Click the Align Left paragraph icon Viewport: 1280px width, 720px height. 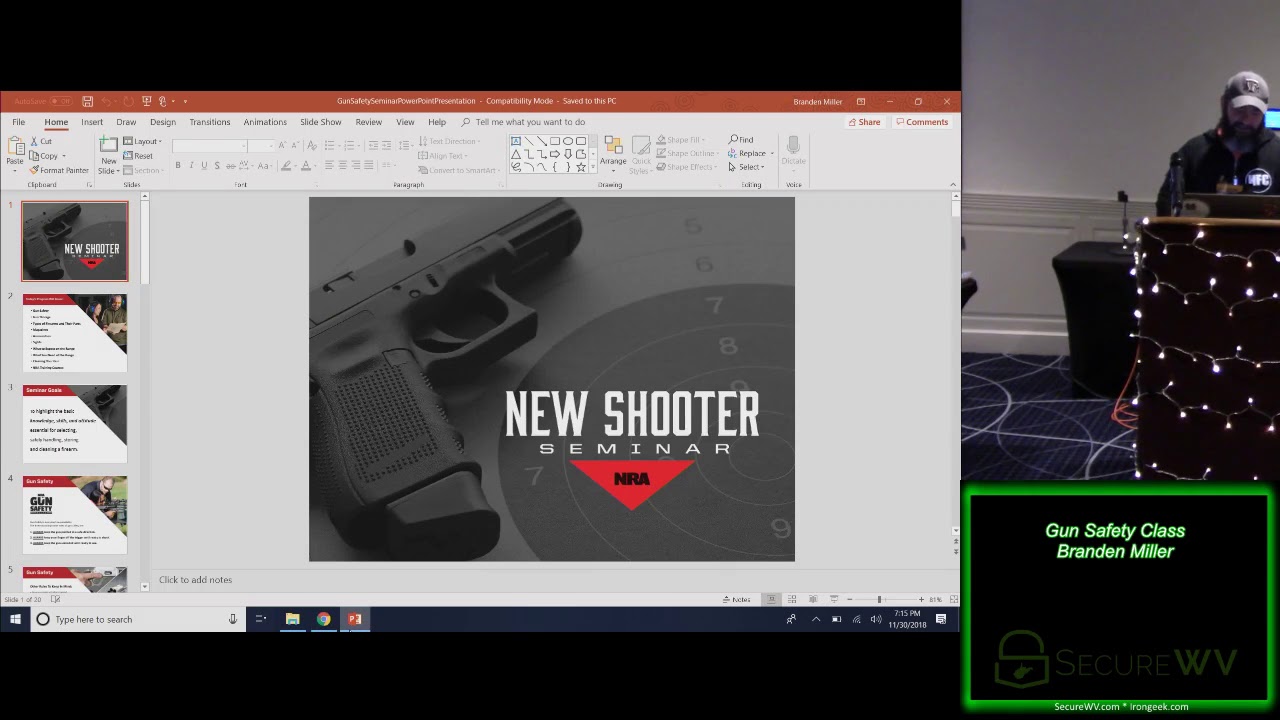(329, 165)
